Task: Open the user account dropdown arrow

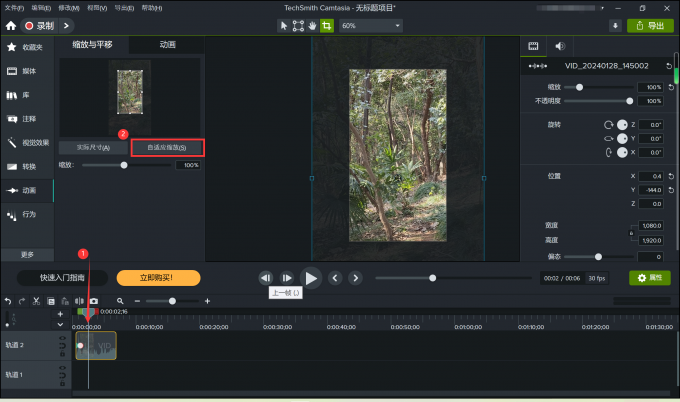Action: pyautogui.click(x=602, y=8)
